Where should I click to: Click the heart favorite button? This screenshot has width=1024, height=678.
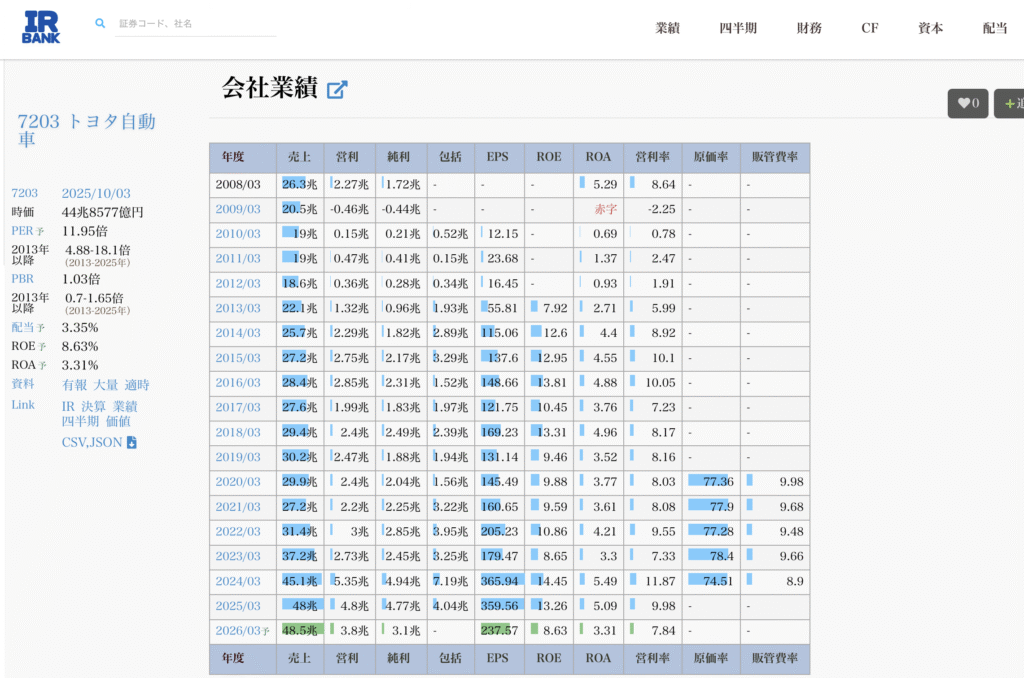click(x=967, y=103)
